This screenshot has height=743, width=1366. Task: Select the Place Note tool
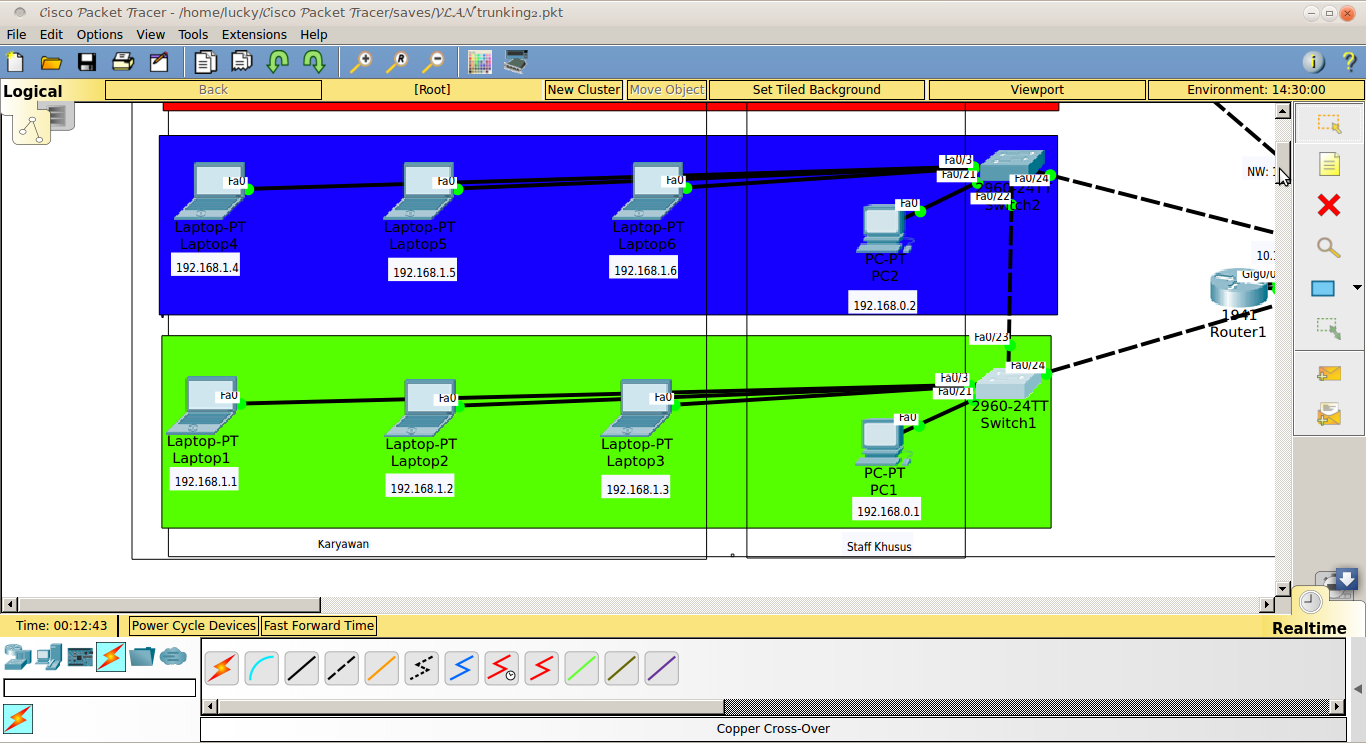[x=1330, y=163]
